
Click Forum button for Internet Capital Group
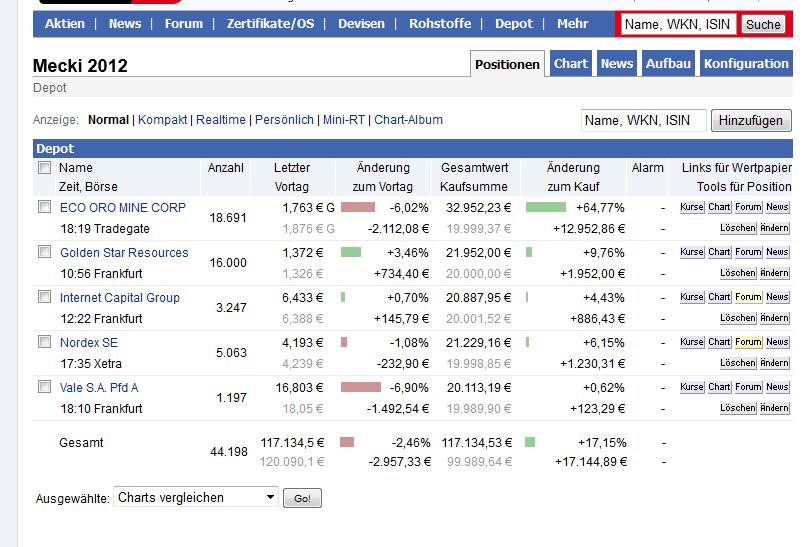[x=748, y=297]
